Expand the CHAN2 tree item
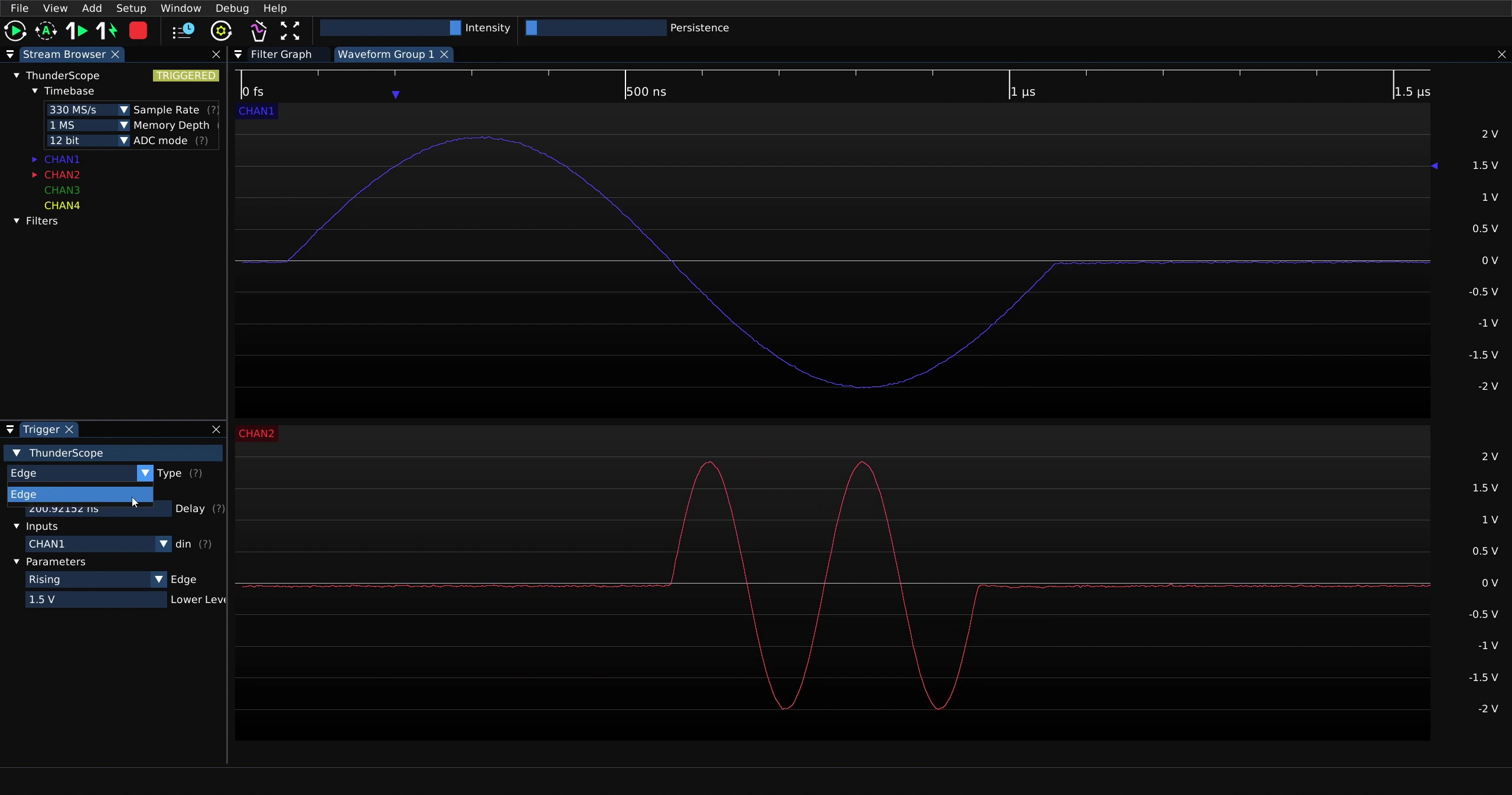Screen dimensions: 1512x795 click(x=35, y=175)
